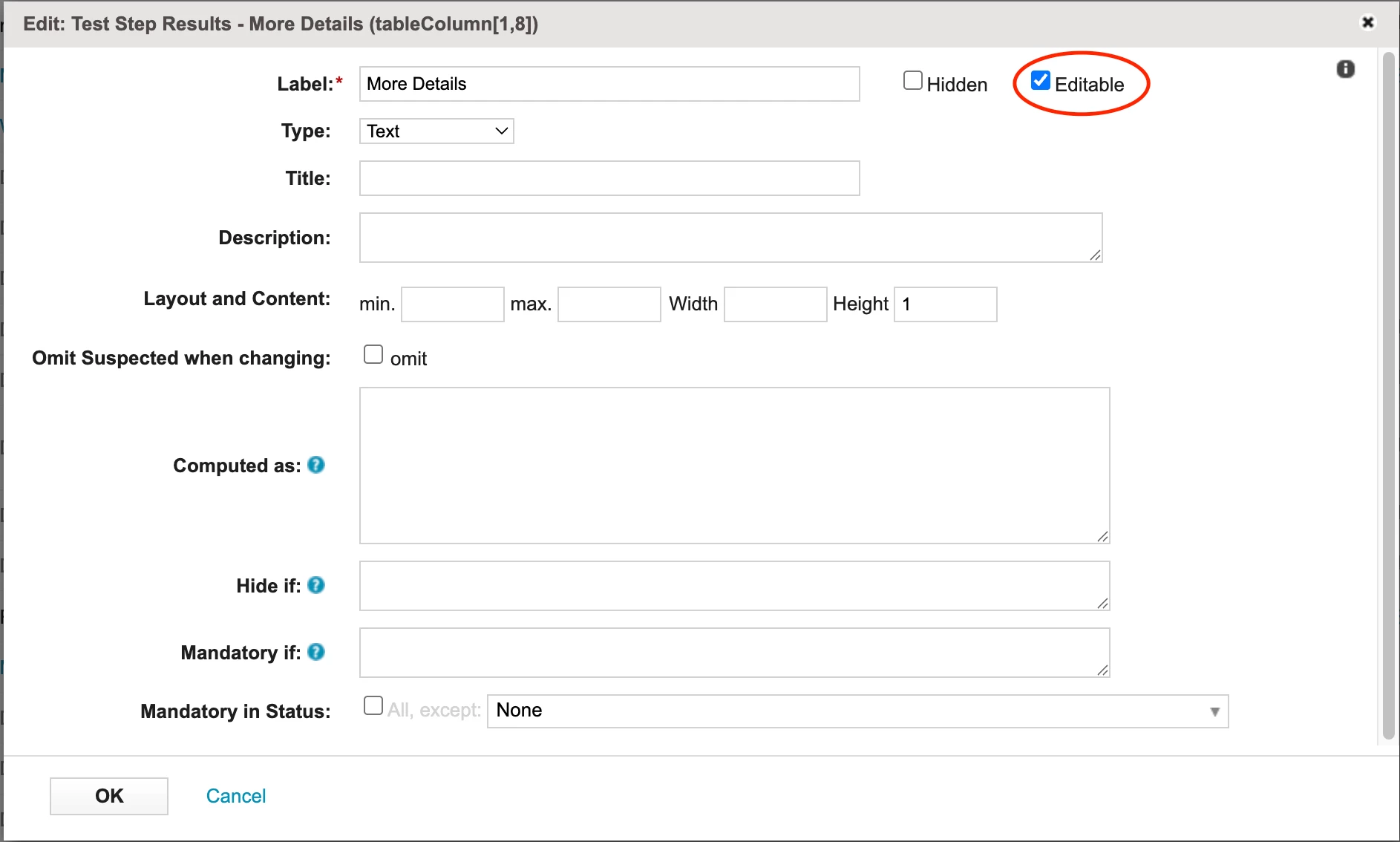The height and width of the screenshot is (842, 1400).
Task: Open help for Mandatory if
Action: pos(316,652)
